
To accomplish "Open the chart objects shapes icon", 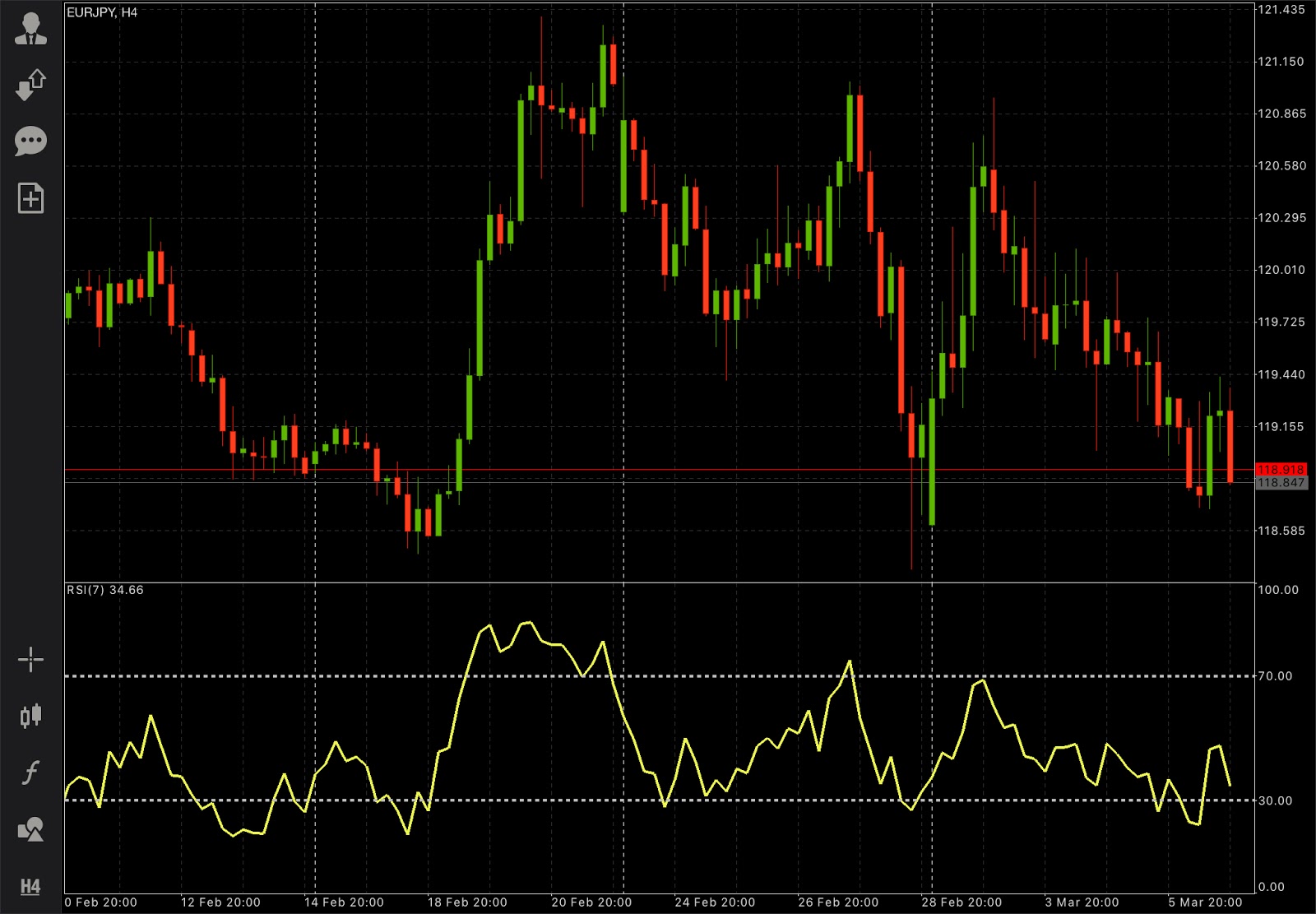I will [x=31, y=829].
